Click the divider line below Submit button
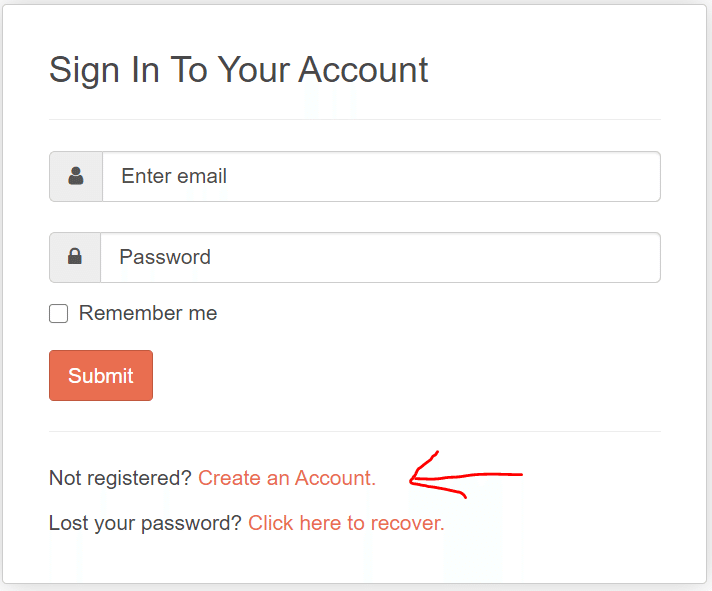Viewport: 712px width, 591px height. coord(355,431)
